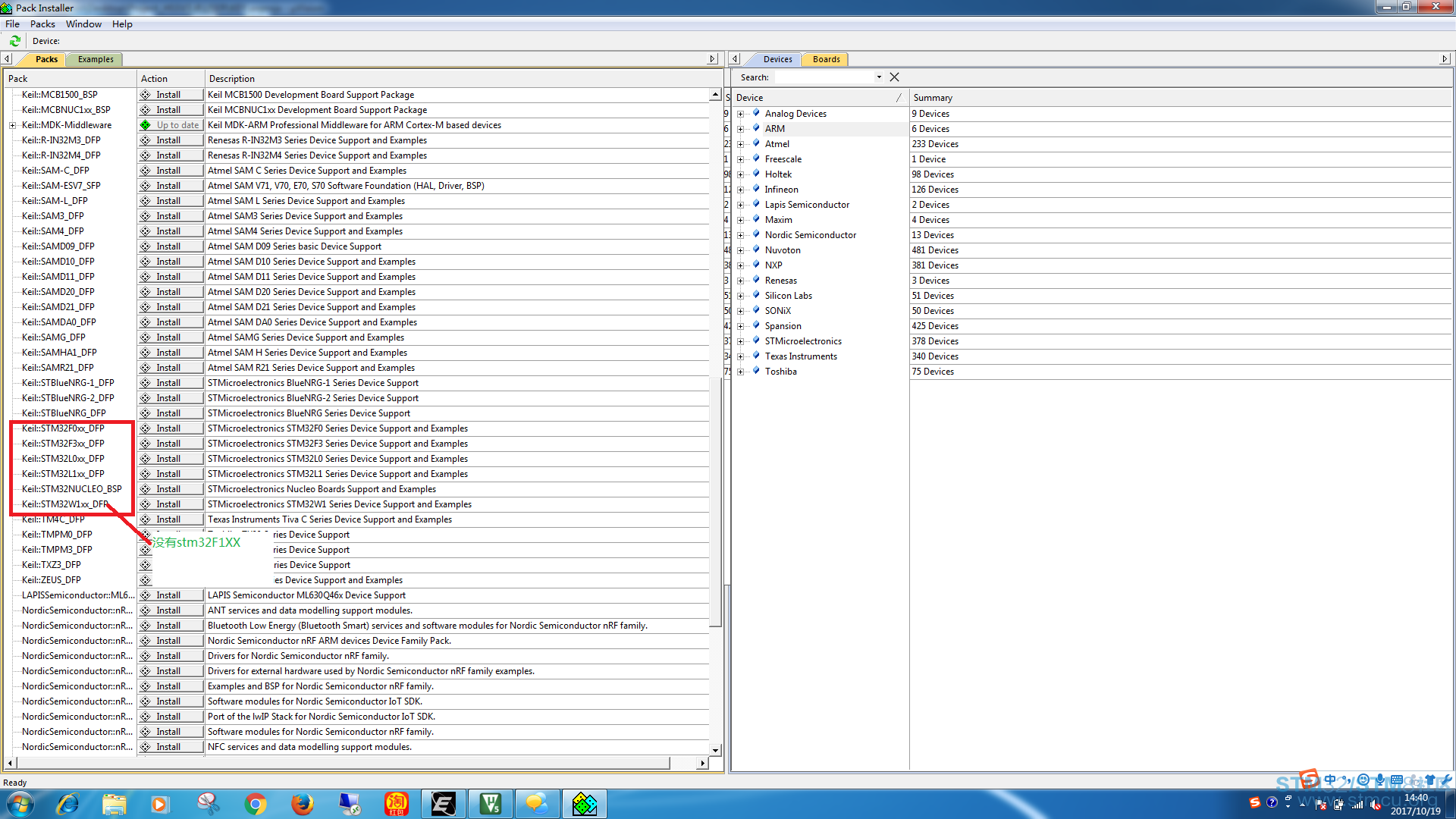
Task: Expand the Atmel vendor tree
Action: tap(741, 144)
